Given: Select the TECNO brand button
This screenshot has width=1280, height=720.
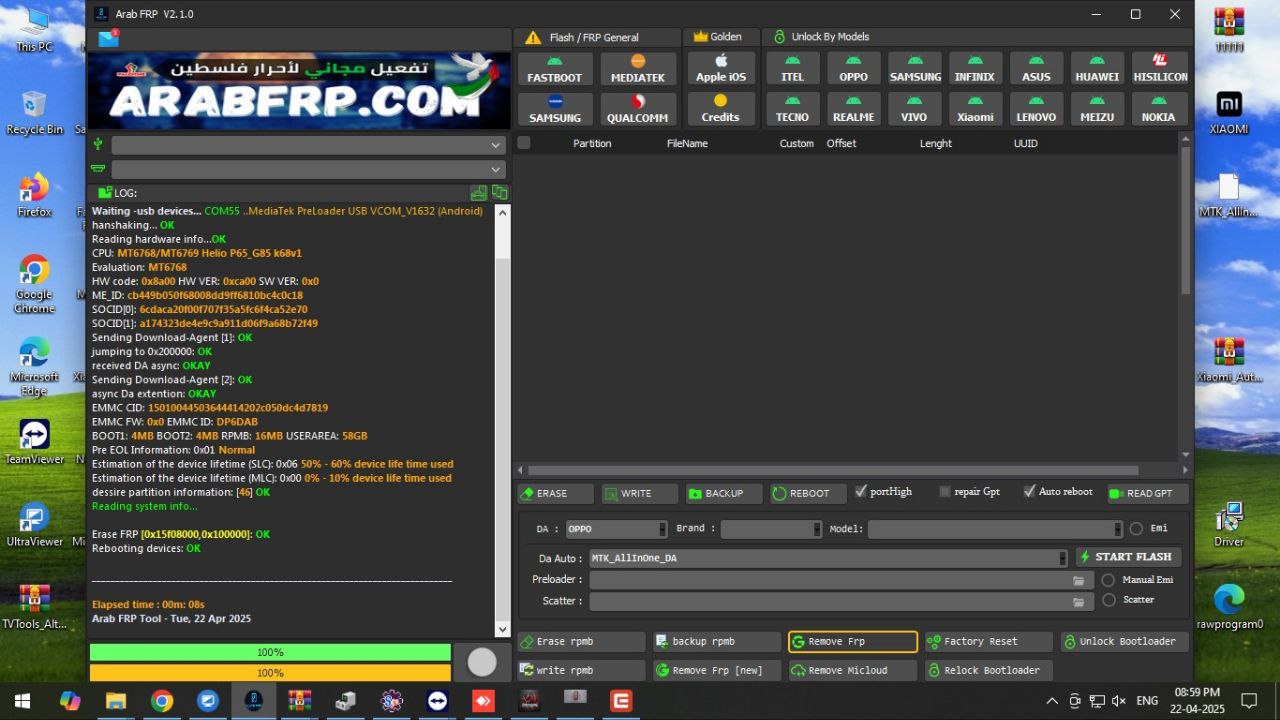Looking at the screenshot, I should pyautogui.click(x=793, y=109).
